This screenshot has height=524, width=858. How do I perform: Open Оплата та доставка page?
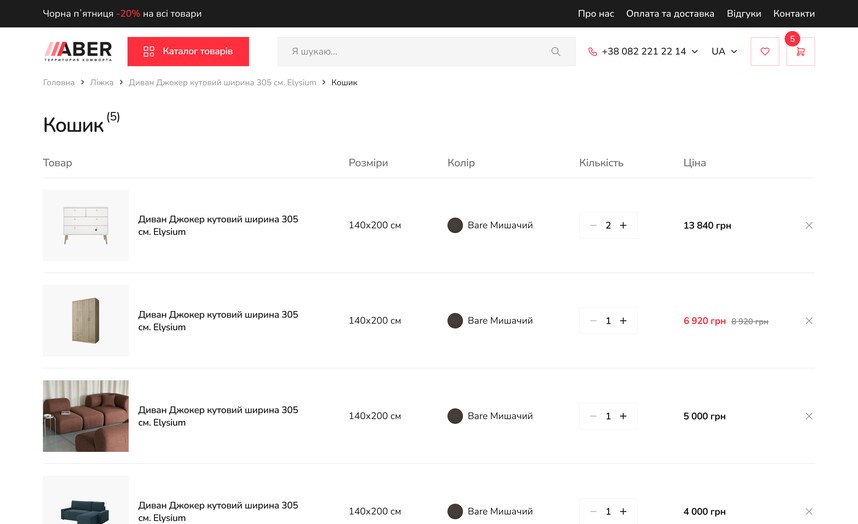pos(670,14)
